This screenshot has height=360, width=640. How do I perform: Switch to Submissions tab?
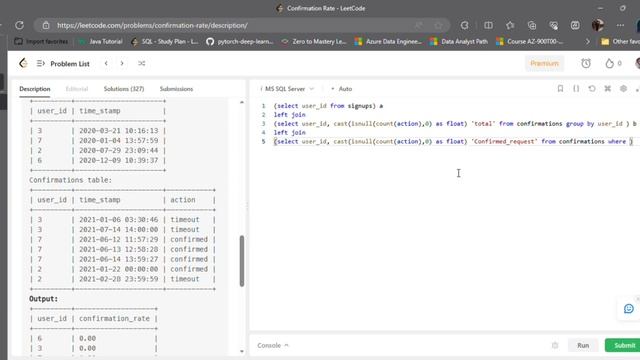click(x=176, y=89)
